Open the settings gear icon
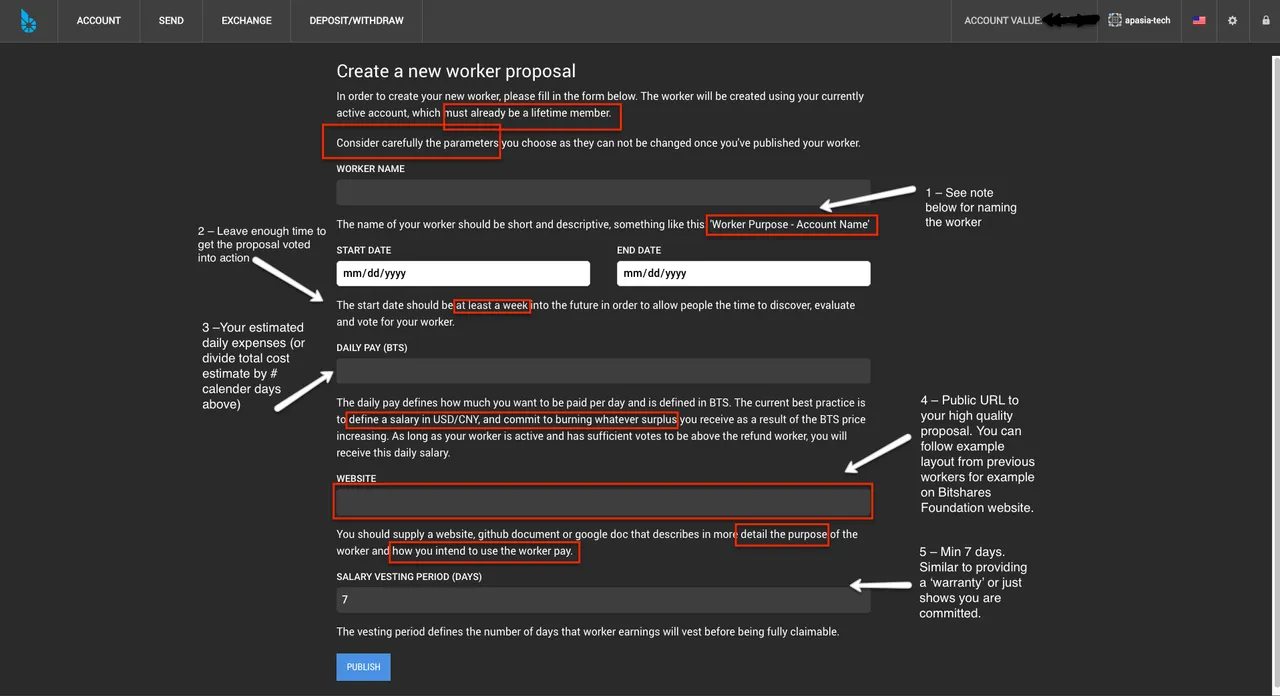 tap(1232, 20)
